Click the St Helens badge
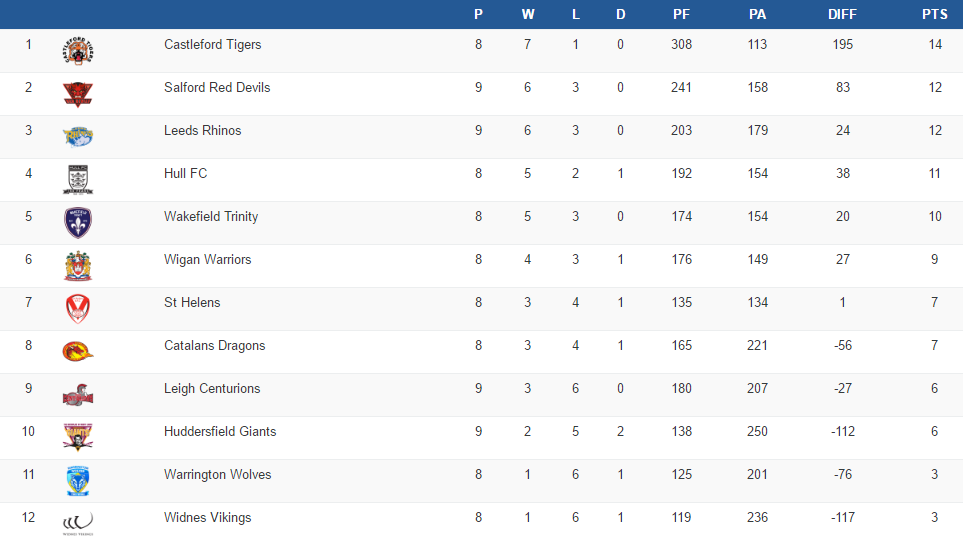963x543 pixels. coord(78,309)
